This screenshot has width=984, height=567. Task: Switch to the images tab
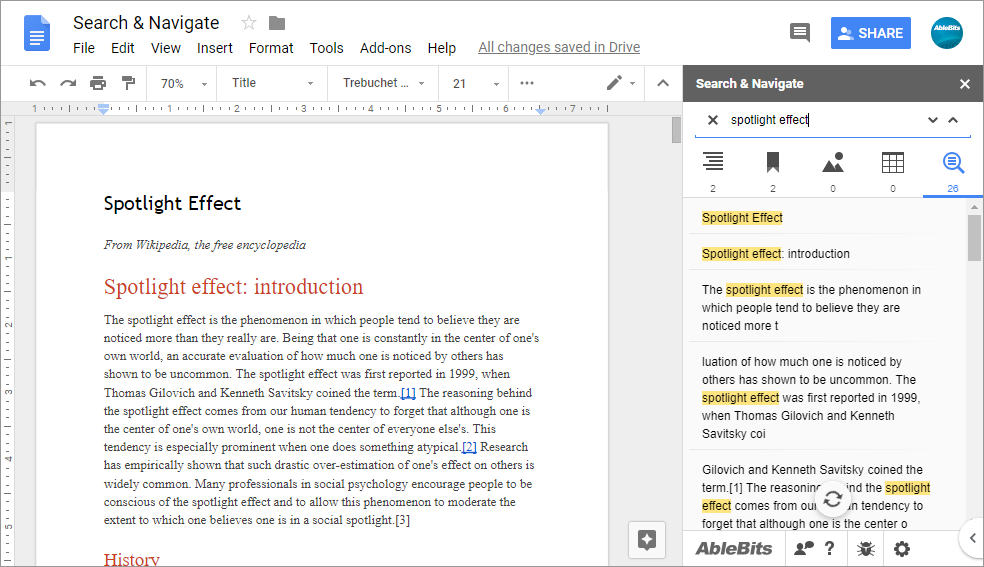[x=833, y=171]
